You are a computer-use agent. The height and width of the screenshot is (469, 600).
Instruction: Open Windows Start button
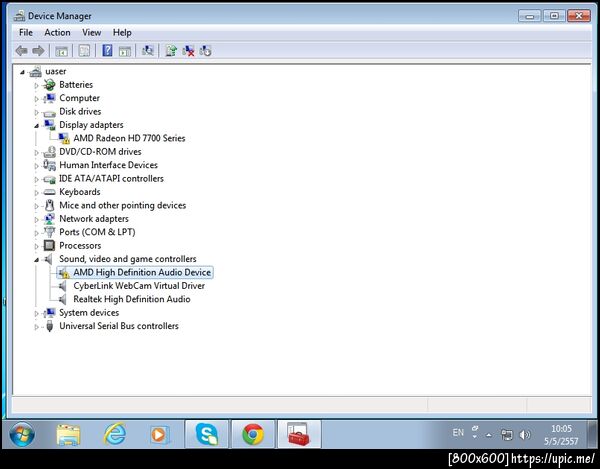[22, 435]
